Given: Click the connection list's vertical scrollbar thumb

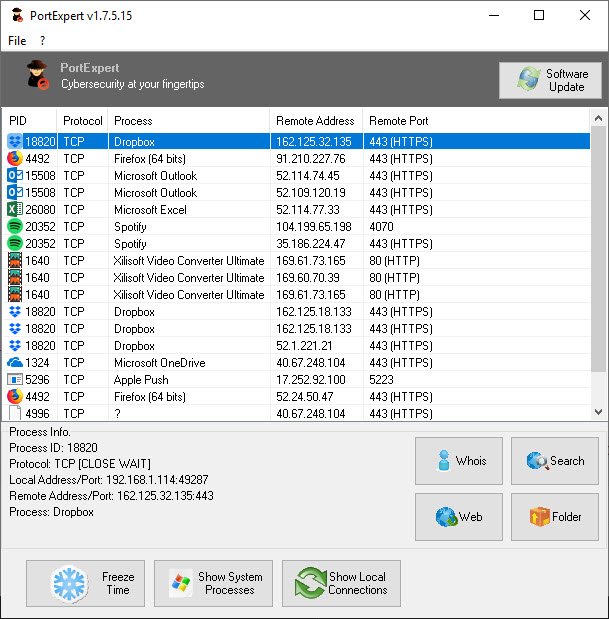Looking at the screenshot, I should coord(598,249).
